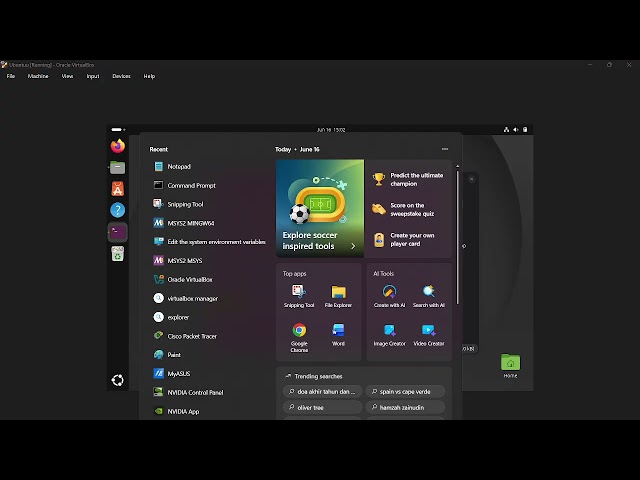This screenshot has width=640, height=480.
Task: Launch Ubuntu Software from the dock
Action: [x=118, y=189]
